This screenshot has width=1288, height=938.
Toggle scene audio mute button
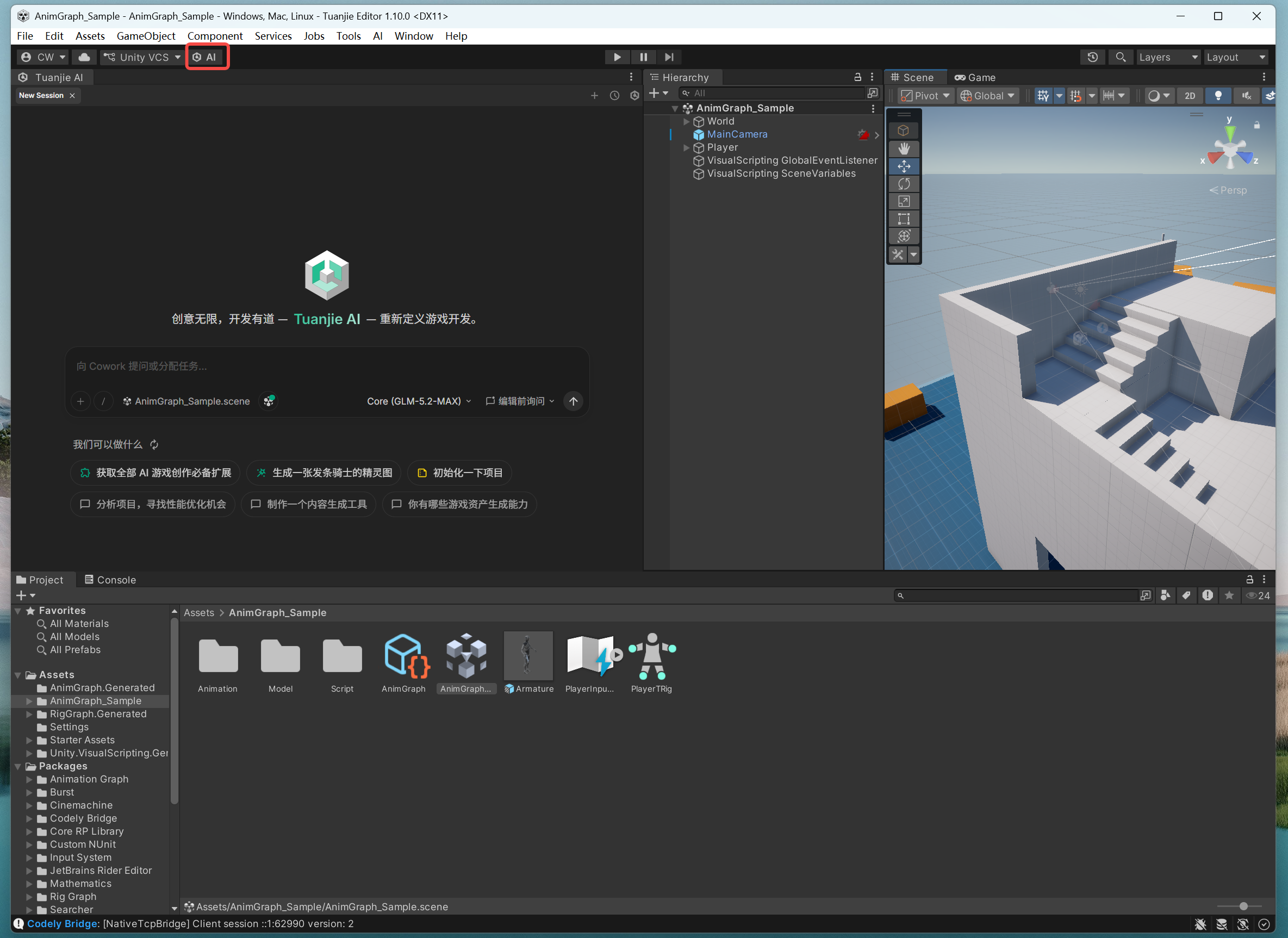1247,96
